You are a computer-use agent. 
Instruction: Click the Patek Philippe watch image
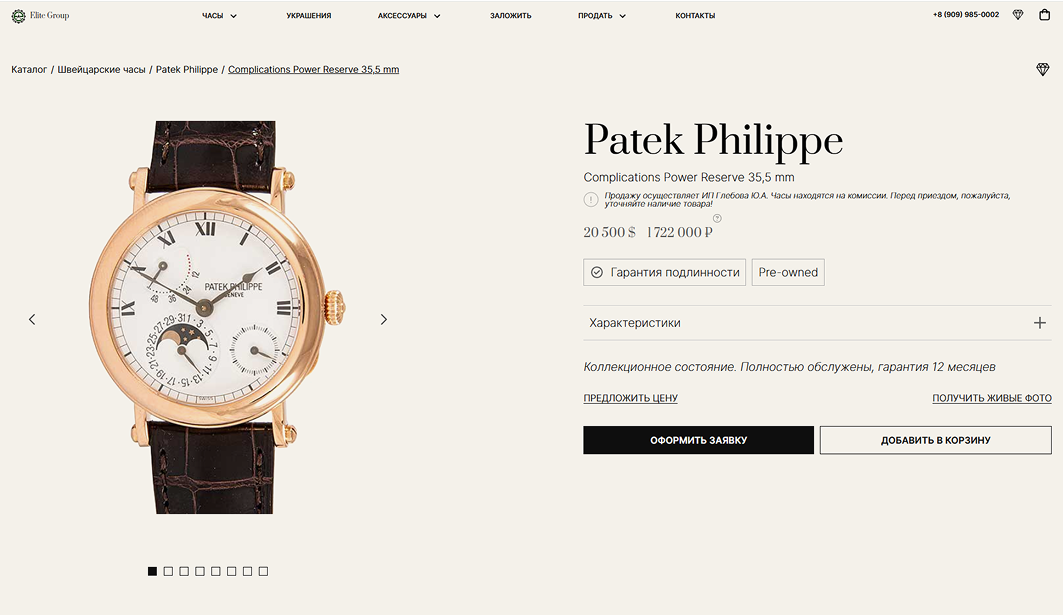(217, 317)
